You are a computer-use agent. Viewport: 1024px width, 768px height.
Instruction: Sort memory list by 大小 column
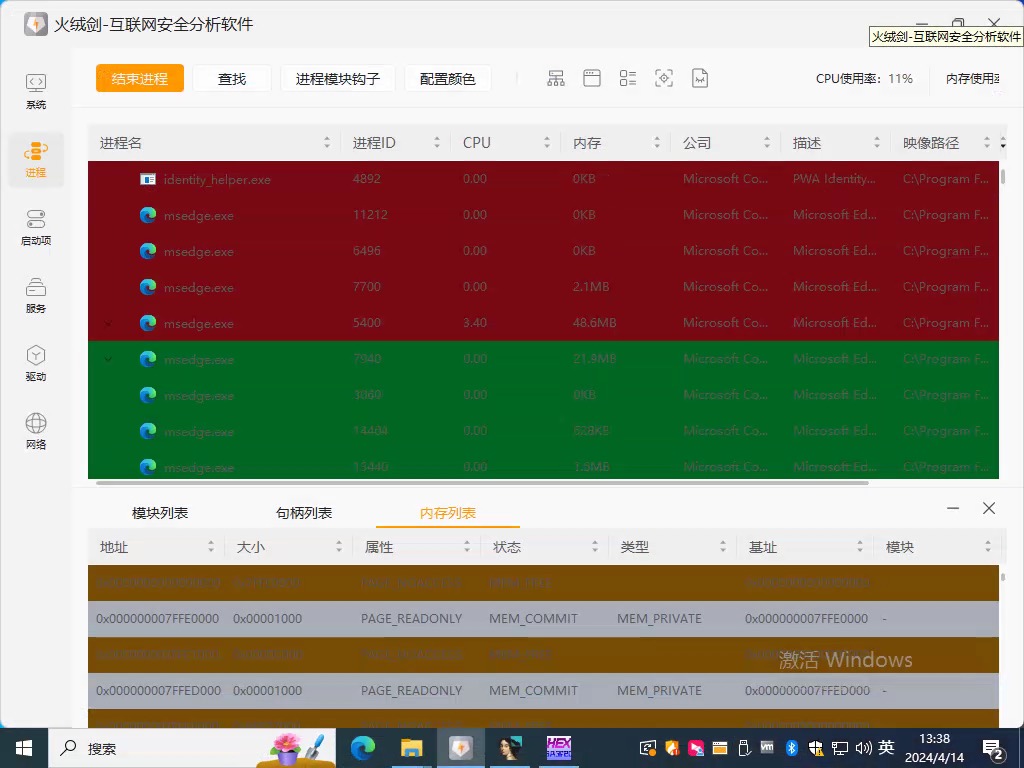pyautogui.click(x=288, y=547)
